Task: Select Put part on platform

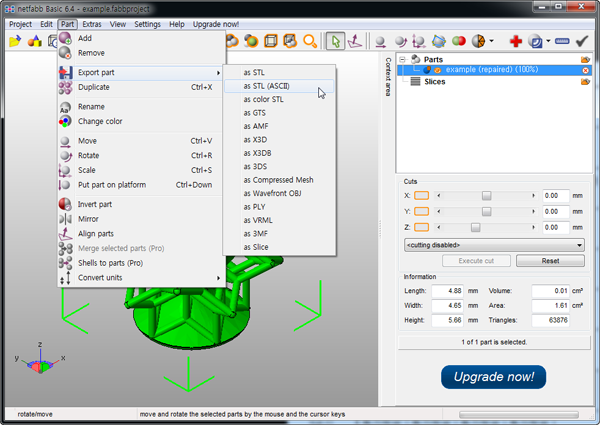Action: pos(140,185)
